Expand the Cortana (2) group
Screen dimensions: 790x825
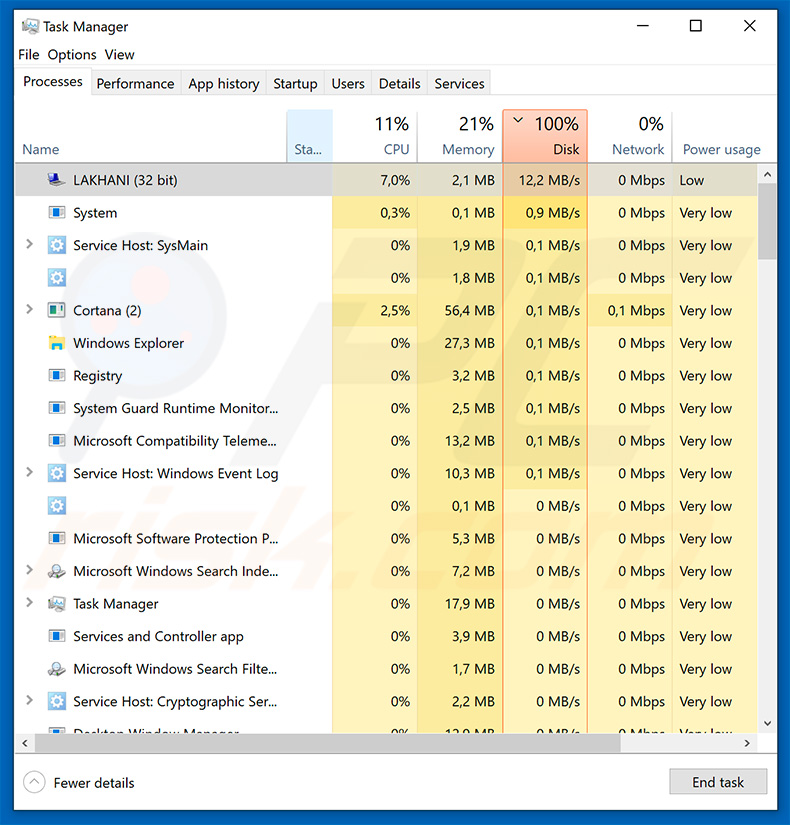pyautogui.click(x=29, y=310)
